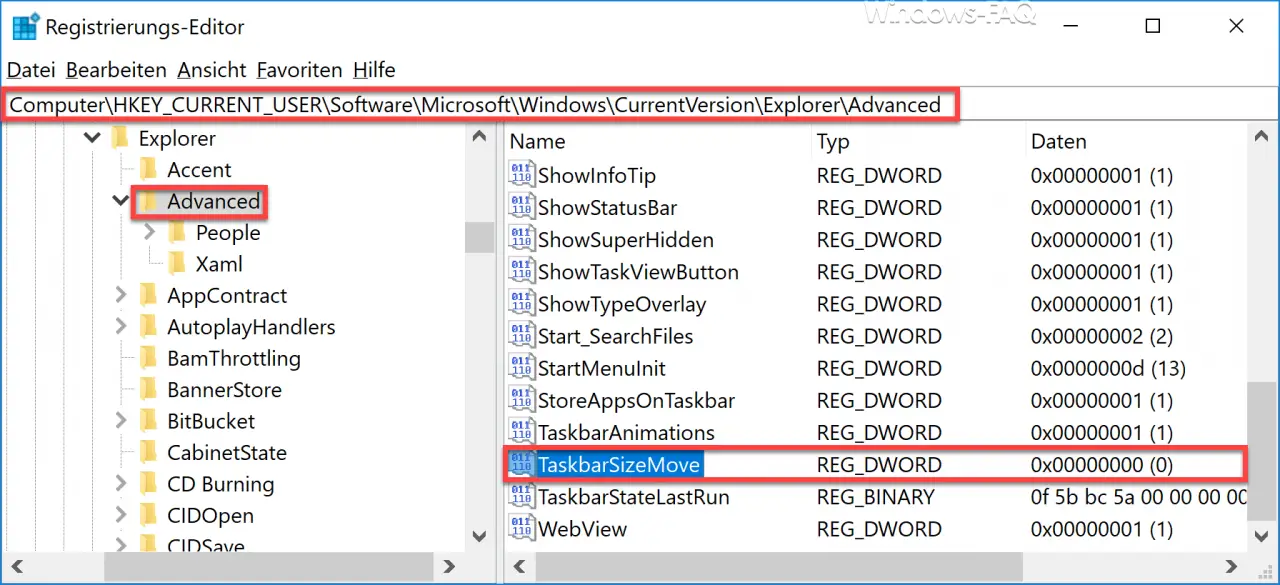
Task: Click the AutoplayHandlers folder icon
Action: [x=149, y=327]
